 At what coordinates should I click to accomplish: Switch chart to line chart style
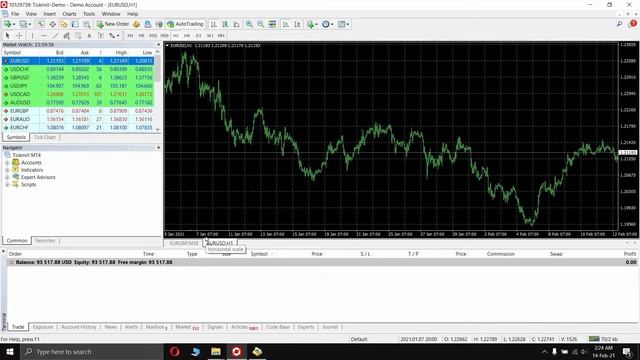click(236, 24)
